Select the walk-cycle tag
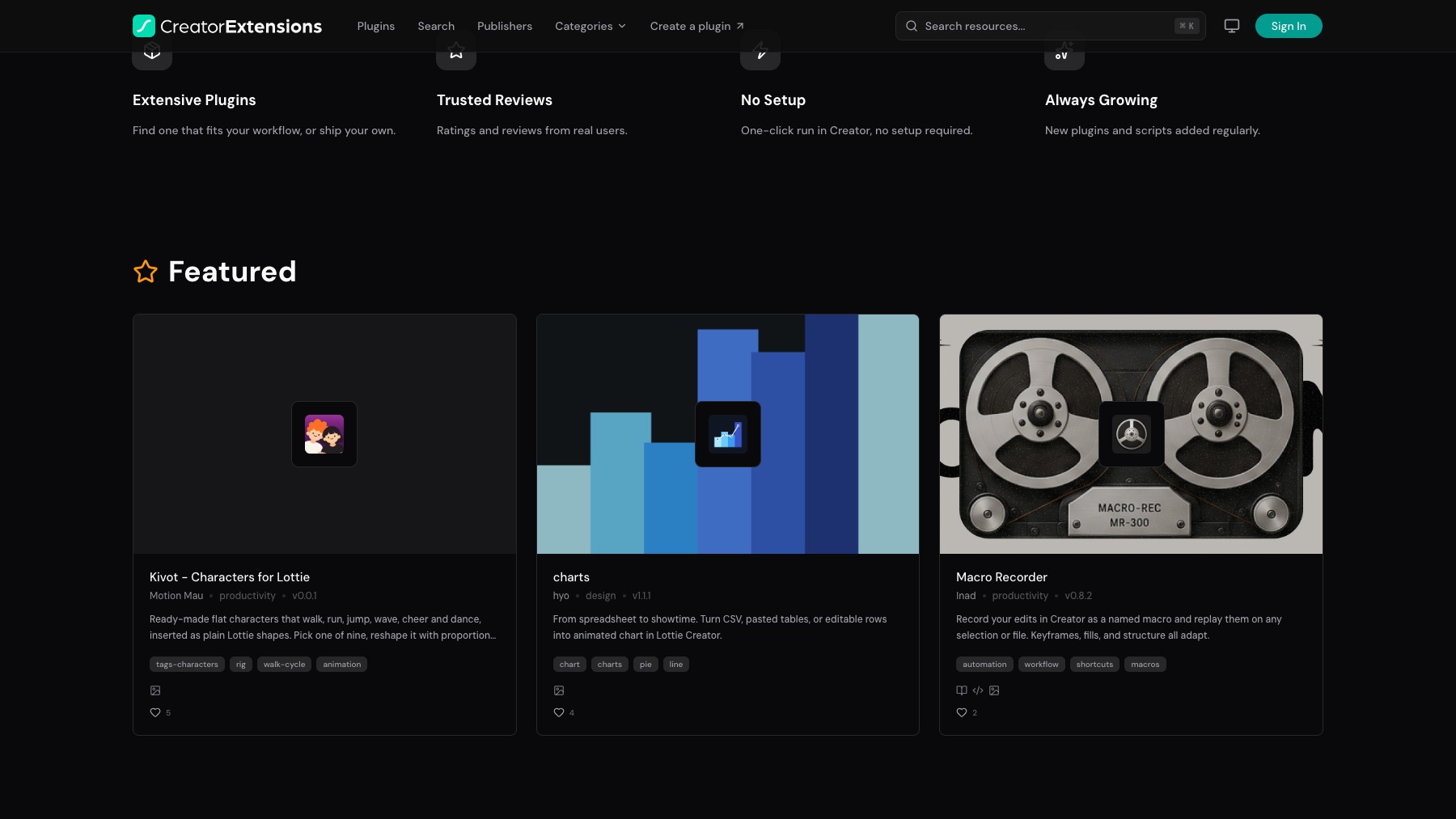Screen dimensions: 1456x819 284,665
